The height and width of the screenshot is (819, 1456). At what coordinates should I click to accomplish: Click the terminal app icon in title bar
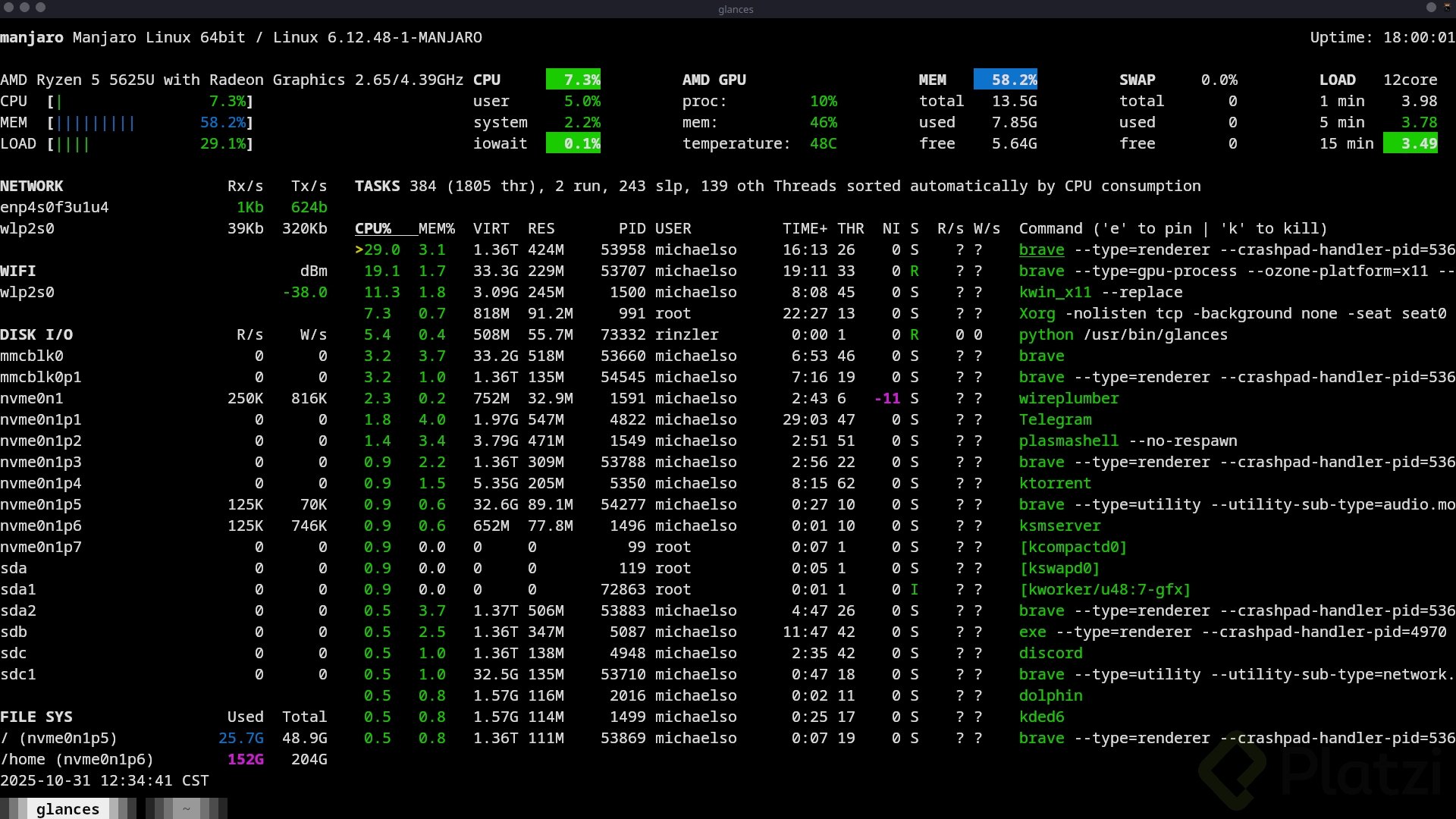1447,8
